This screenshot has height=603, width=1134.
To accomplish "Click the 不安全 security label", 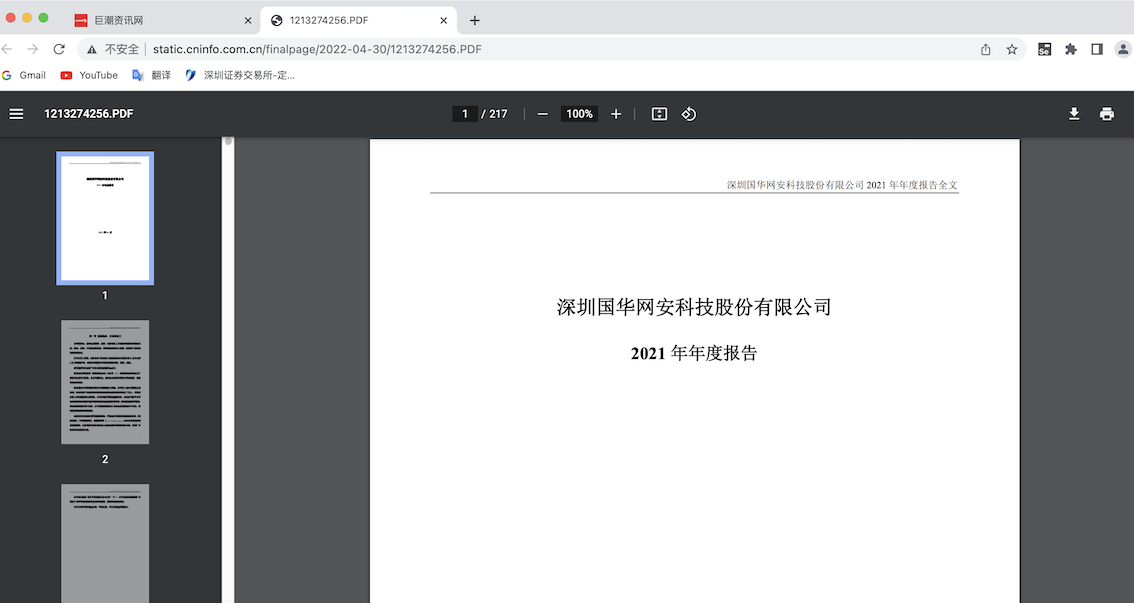I will click(x=122, y=49).
